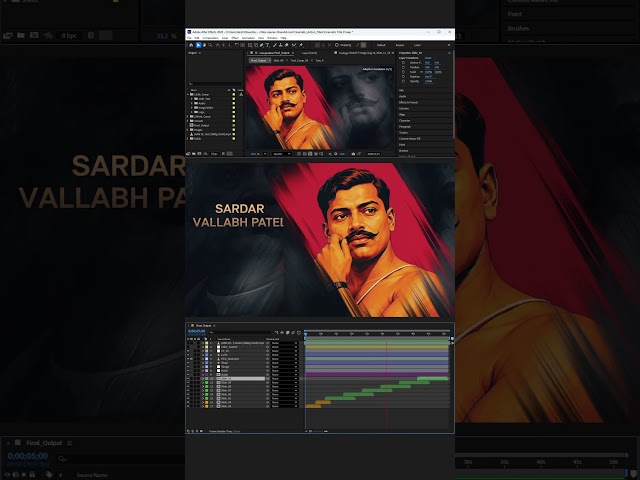Hide the Slide_10 layer via eye
Image resolution: width=640 pixels, height=480 pixels.
click(x=188, y=379)
